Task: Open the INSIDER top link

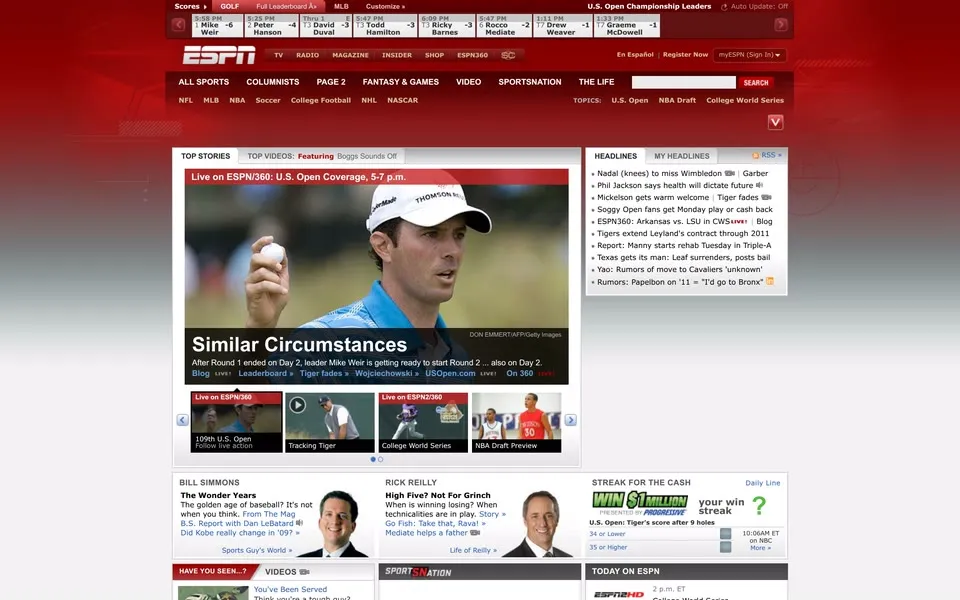Action: tap(397, 55)
